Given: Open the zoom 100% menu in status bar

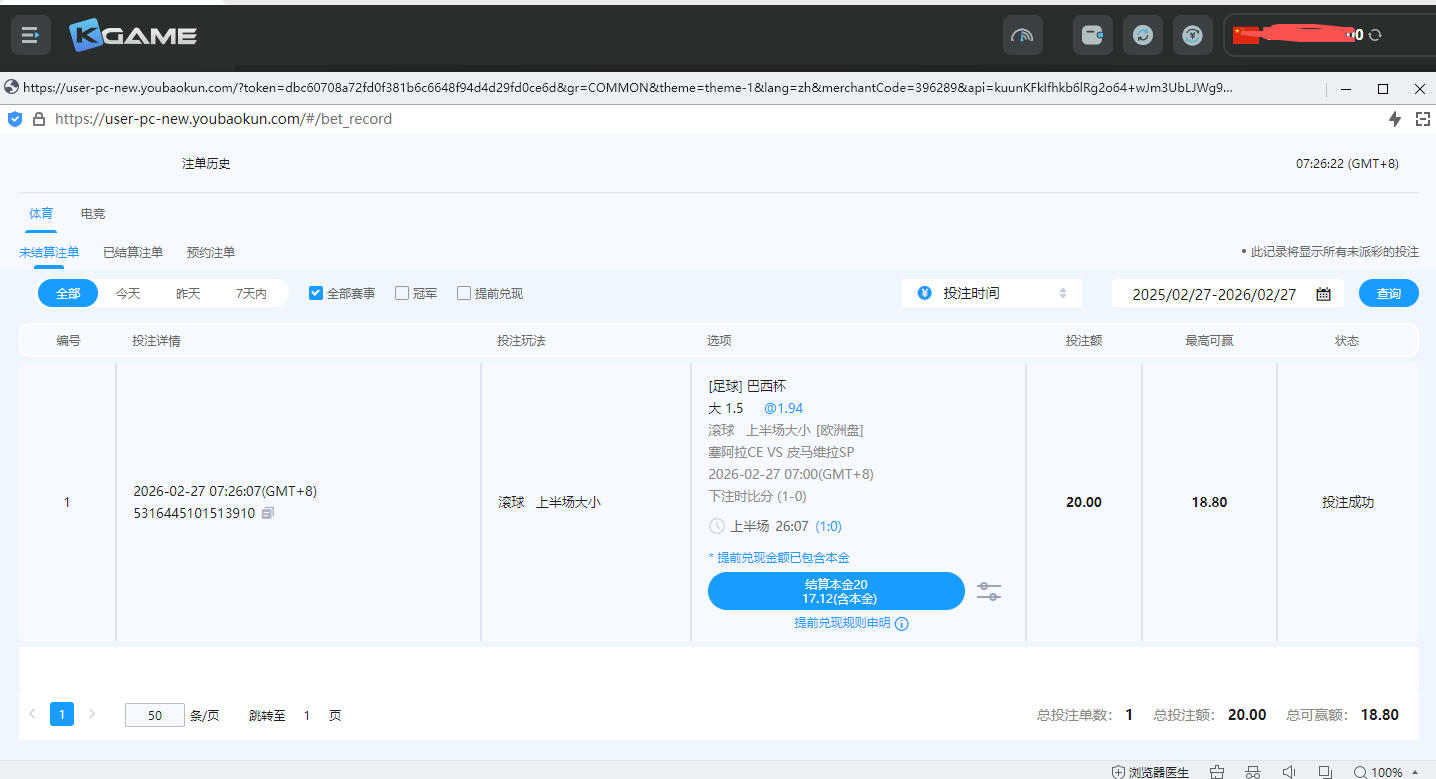Looking at the screenshot, I should tap(1378, 772).
